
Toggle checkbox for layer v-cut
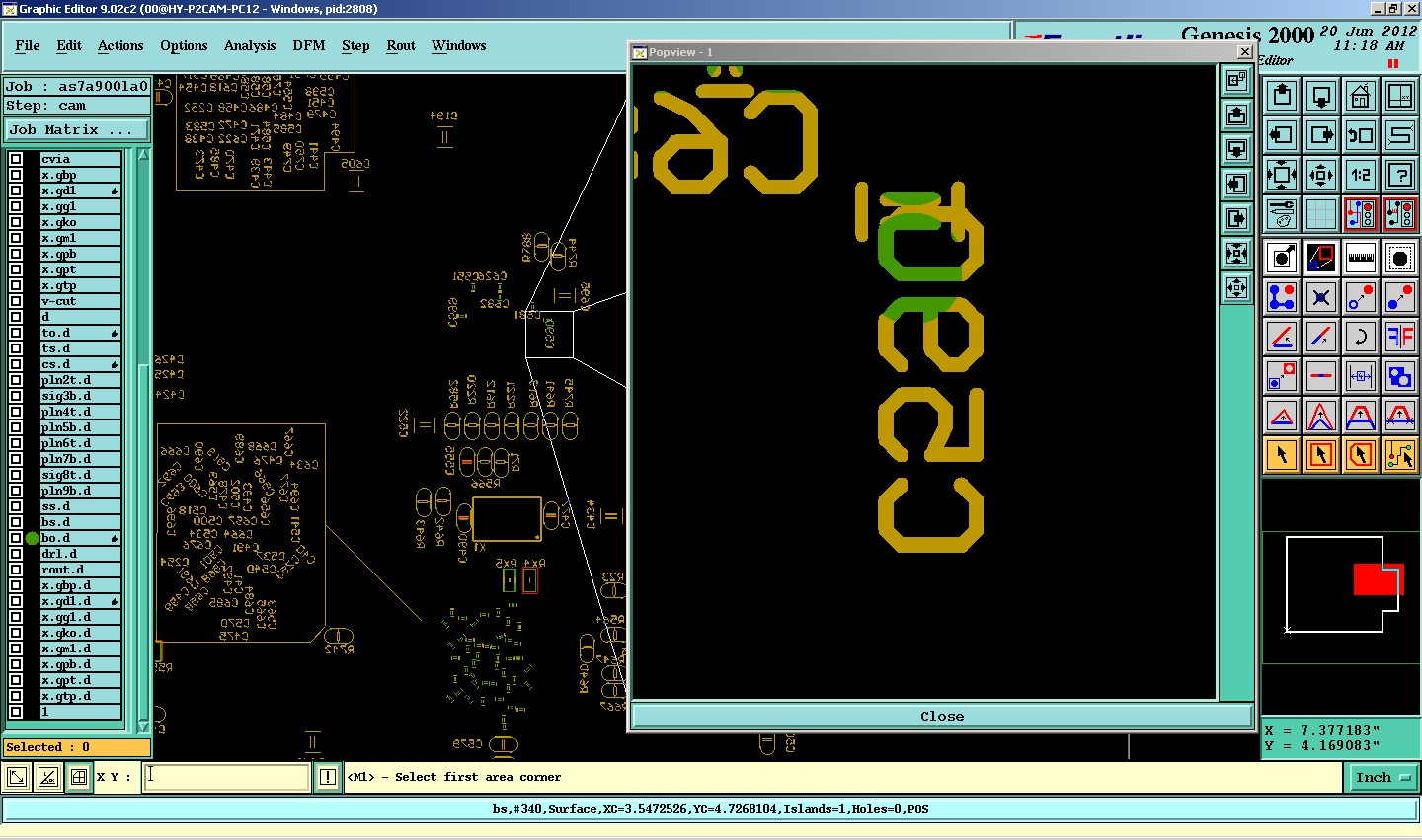coord(16,301)
